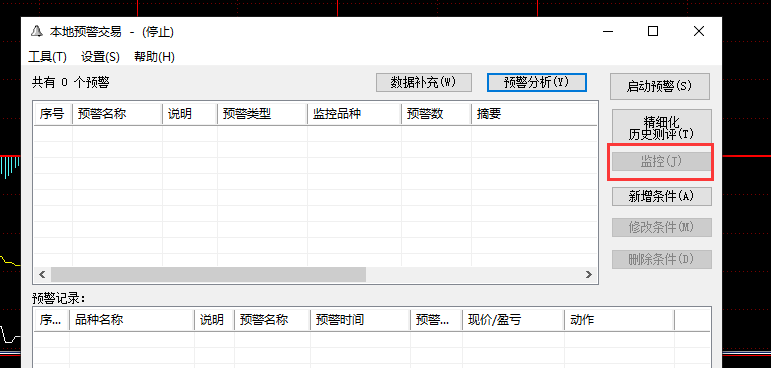Click the bell icon in title bar

pyautogui.click(x=37, y=32)
